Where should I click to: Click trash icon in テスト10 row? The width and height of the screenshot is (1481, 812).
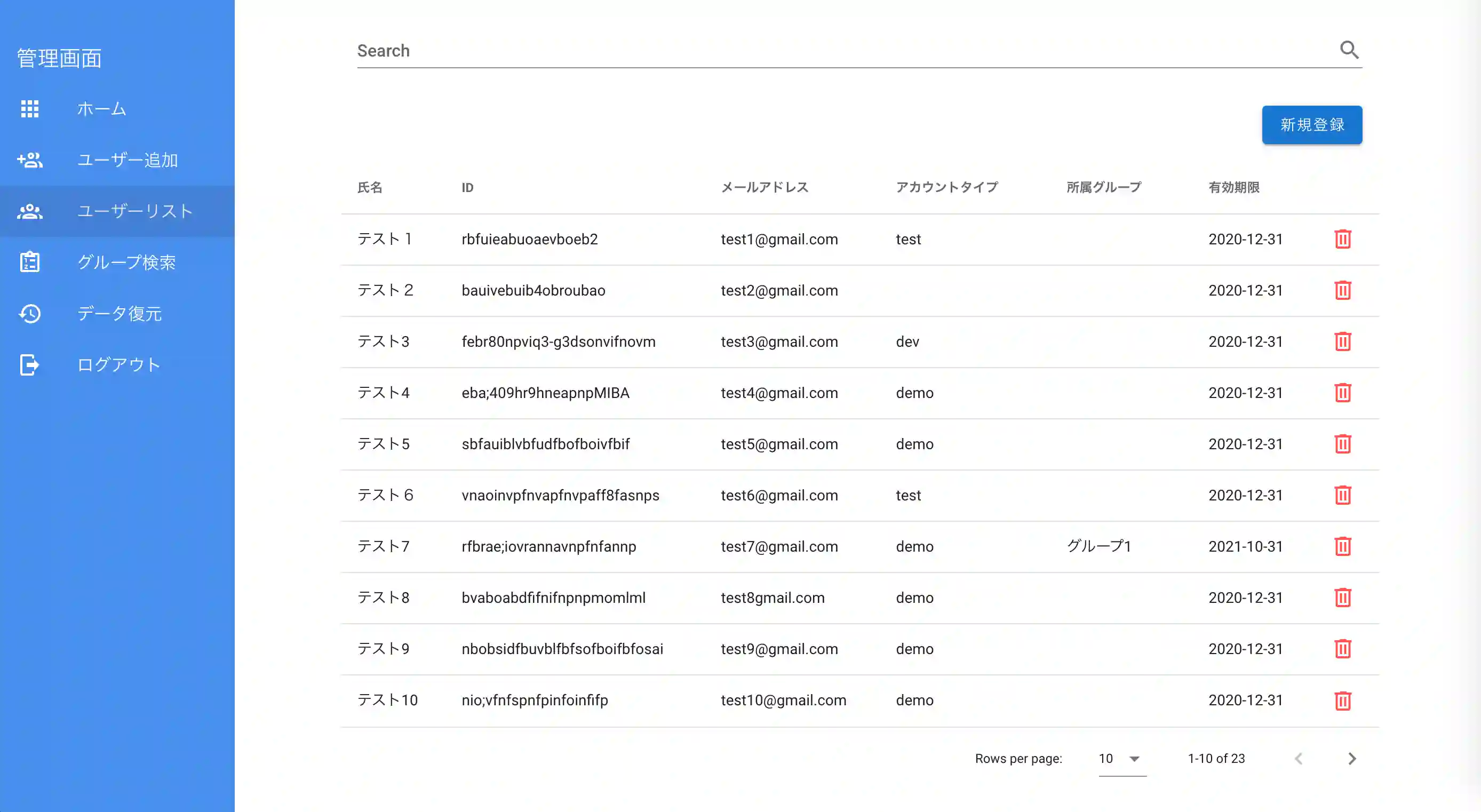[x=1342, y=700]
